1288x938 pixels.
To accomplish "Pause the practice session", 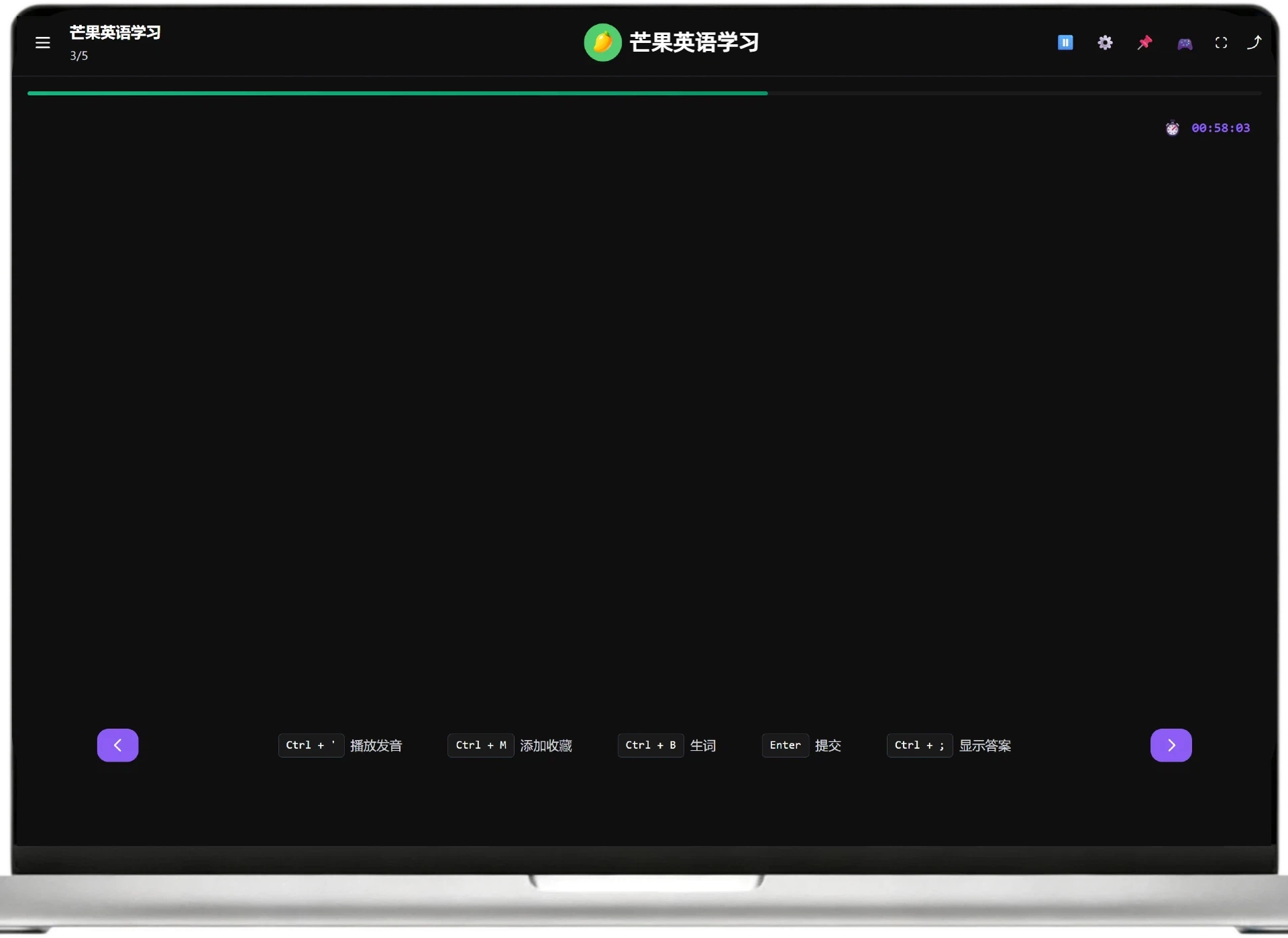I will [x=1065, y=42].
